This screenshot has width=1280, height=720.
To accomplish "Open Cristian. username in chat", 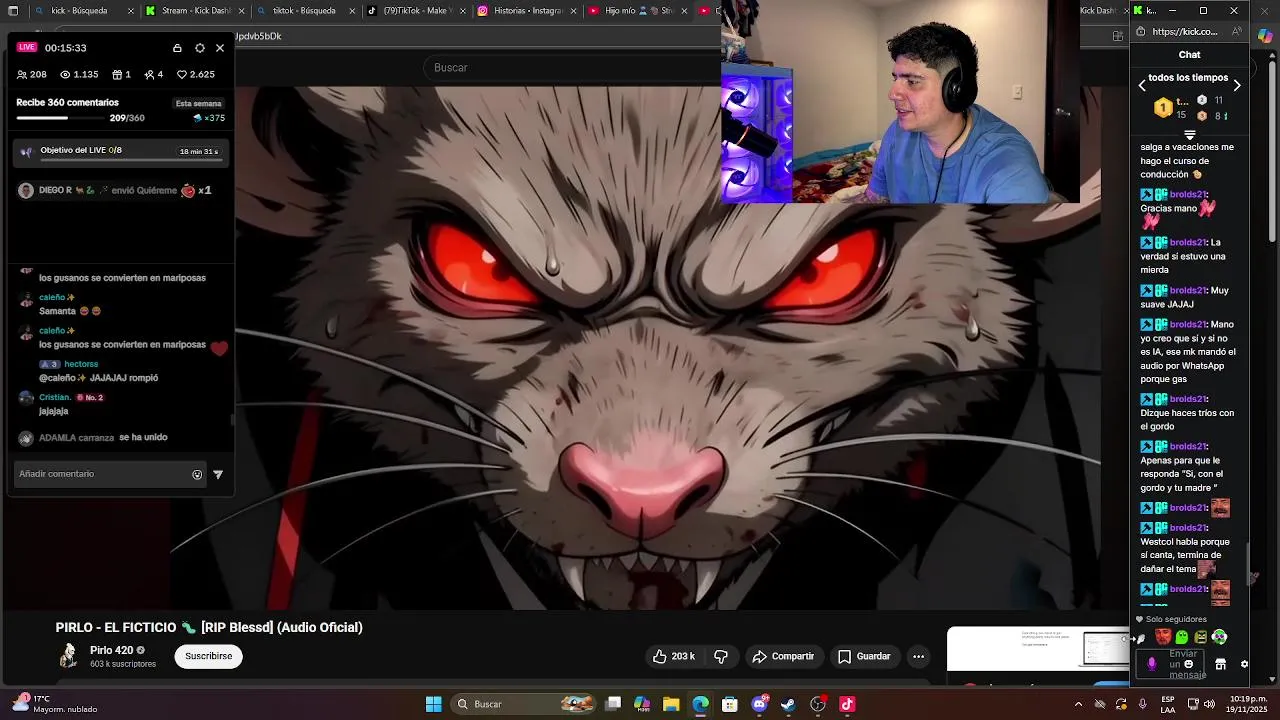I will pyautogui.click(x=55, y=397).
